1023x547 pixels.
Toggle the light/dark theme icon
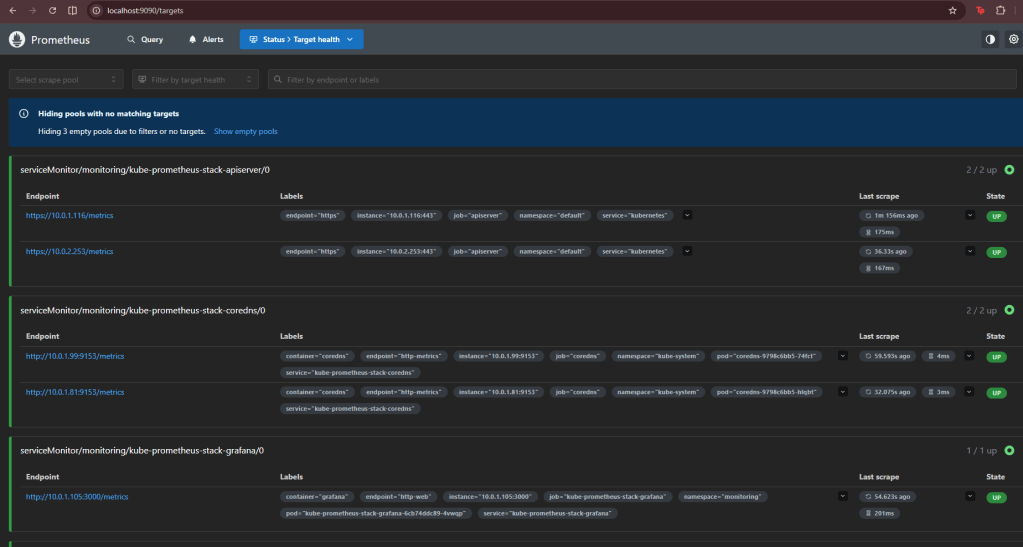(x=990, y=39)
